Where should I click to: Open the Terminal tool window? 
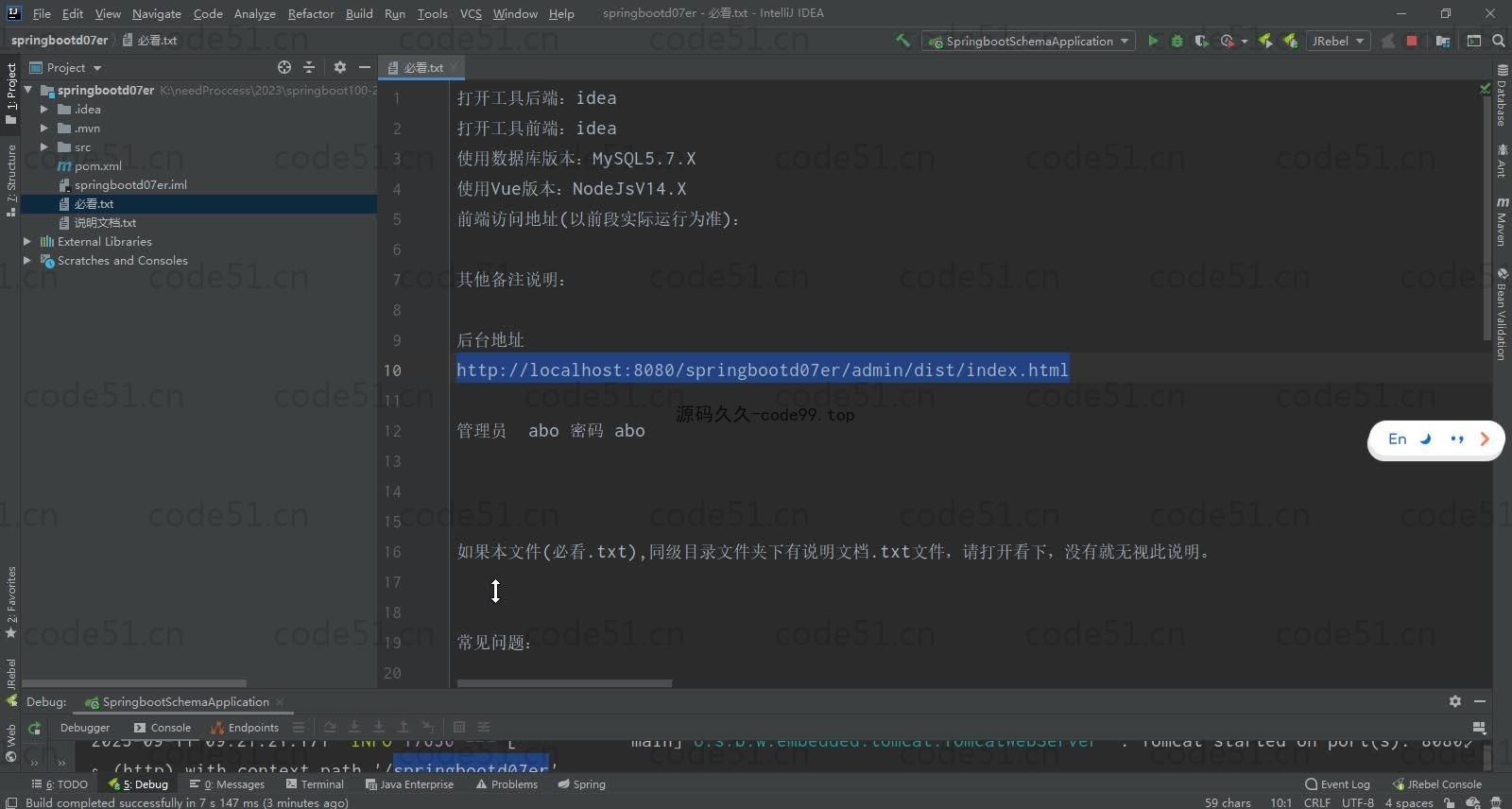(315, 783)
